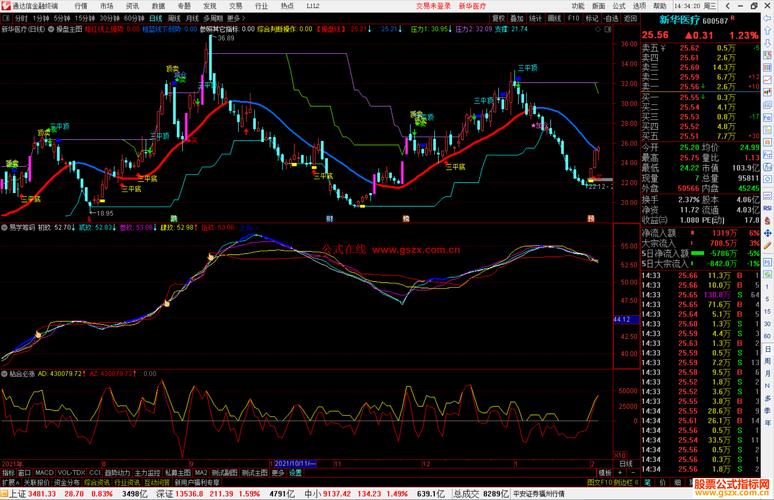Click the panel layout icon beside 分时
This screenshot has width=774, height=500.
point(6,18)
